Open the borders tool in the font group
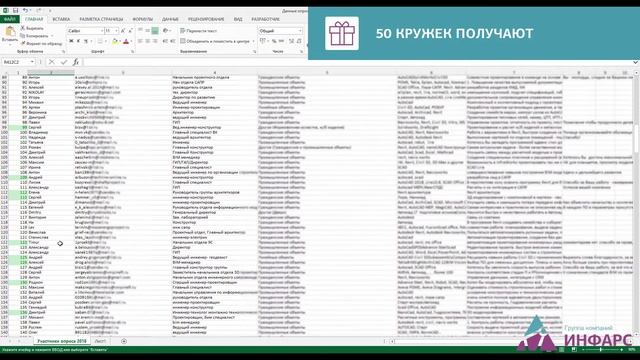The image size is (640, 360). pos(100,41)
